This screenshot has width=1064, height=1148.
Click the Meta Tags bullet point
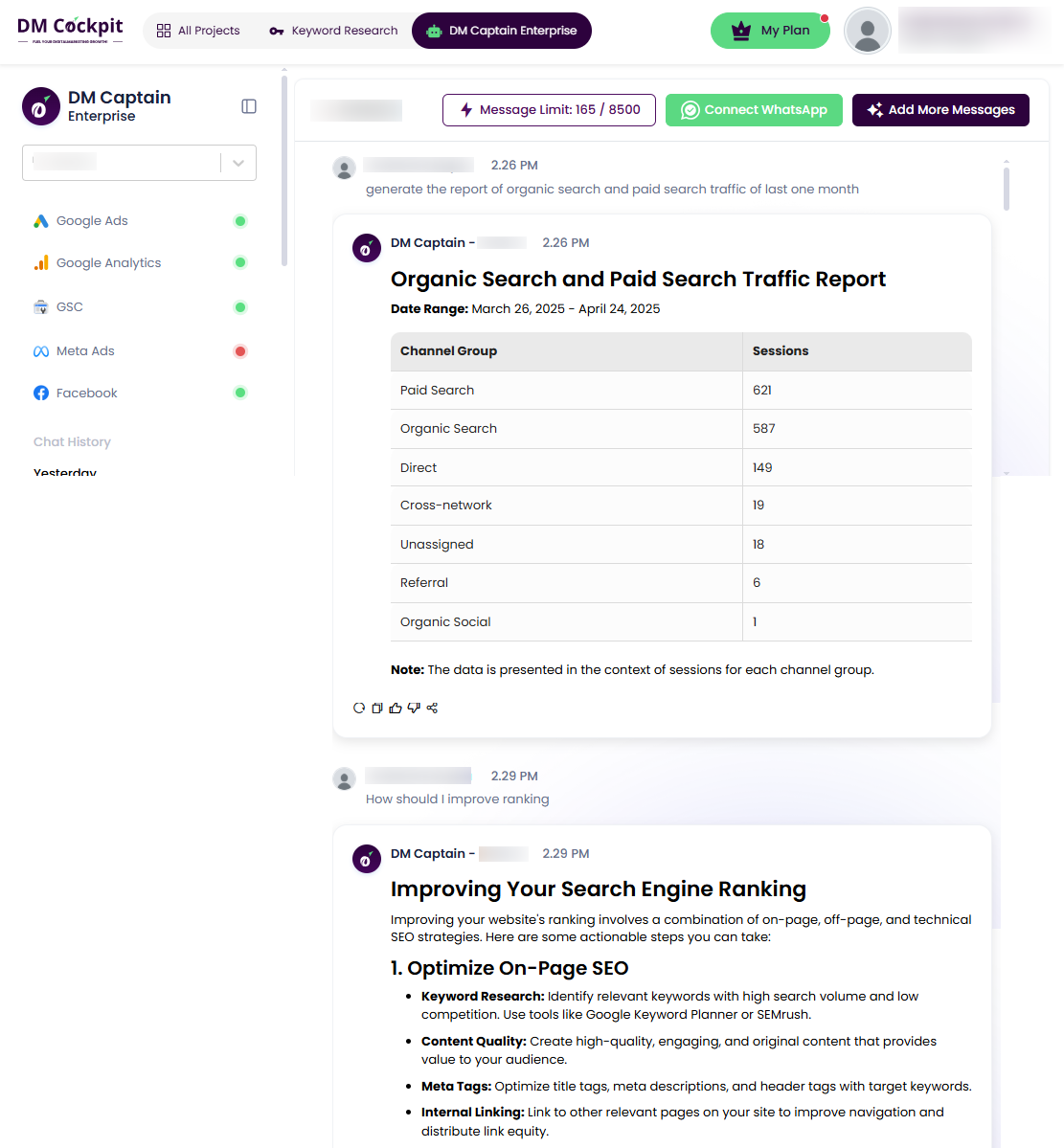(696, 1087)
